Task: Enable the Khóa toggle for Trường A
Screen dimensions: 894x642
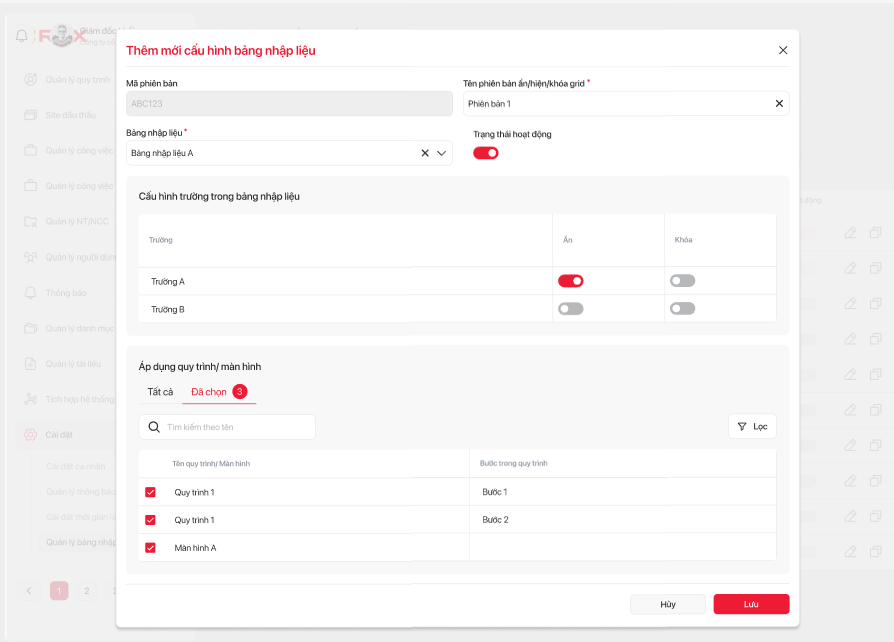Action: (x=682, y=281)
